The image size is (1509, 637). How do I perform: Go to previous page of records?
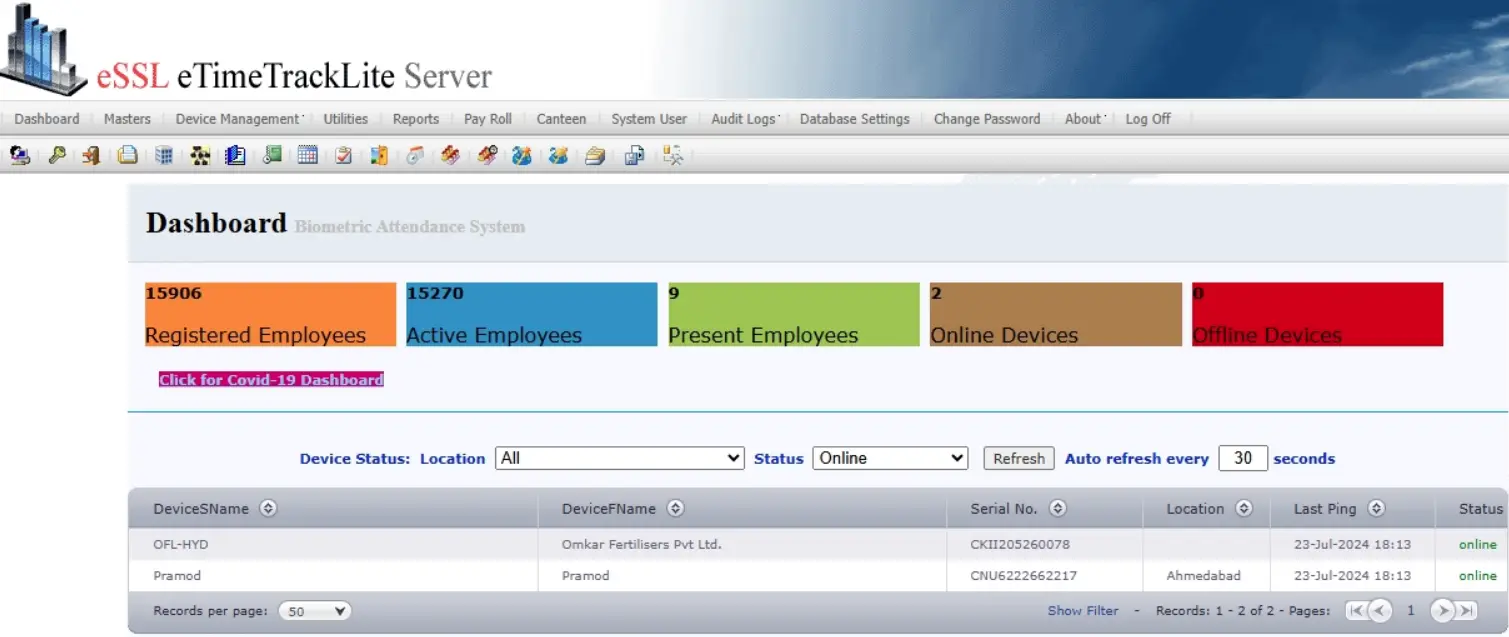[x=1380, y=610]
